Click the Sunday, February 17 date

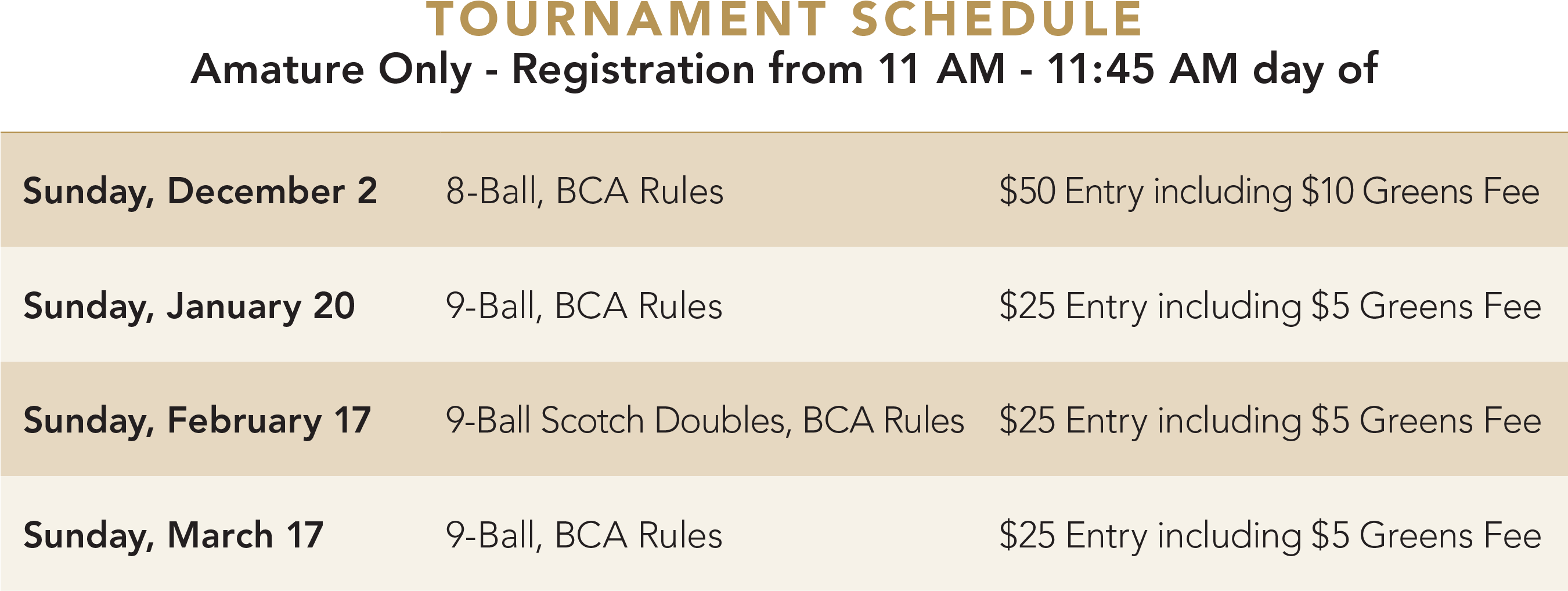coord(197,420)
